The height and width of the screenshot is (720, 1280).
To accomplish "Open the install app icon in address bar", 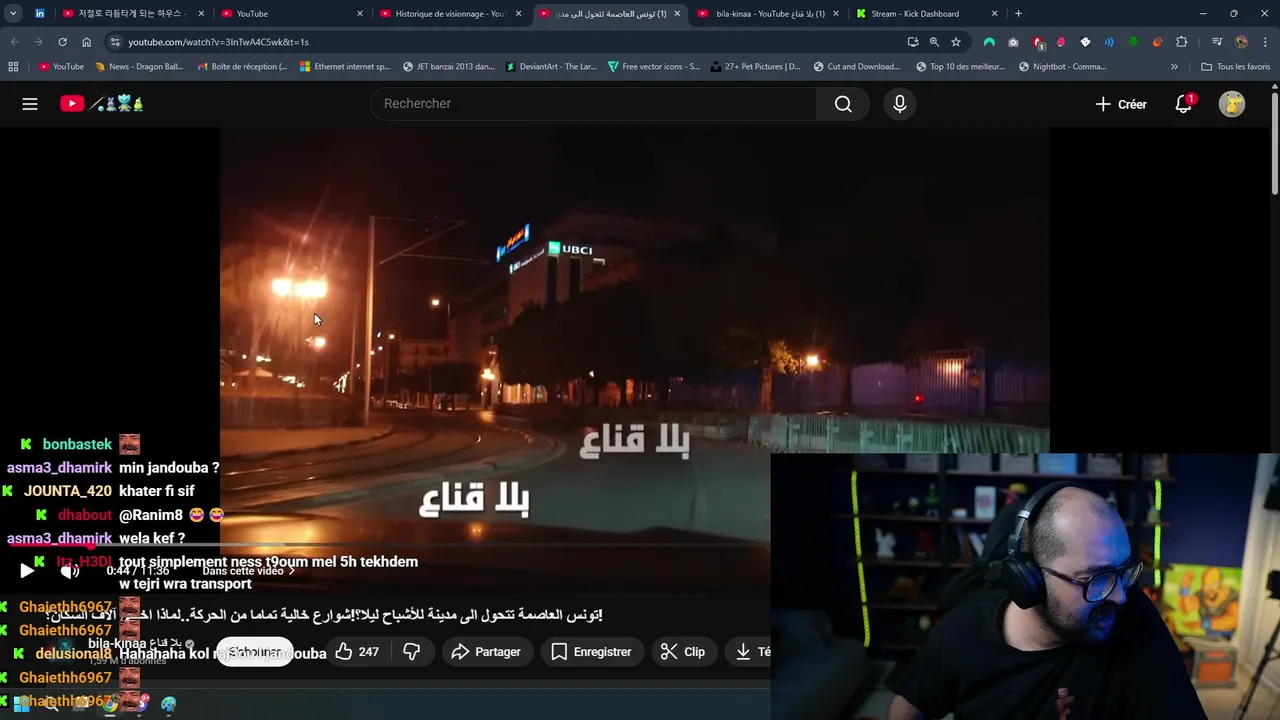I will click(x=912, y=42).
